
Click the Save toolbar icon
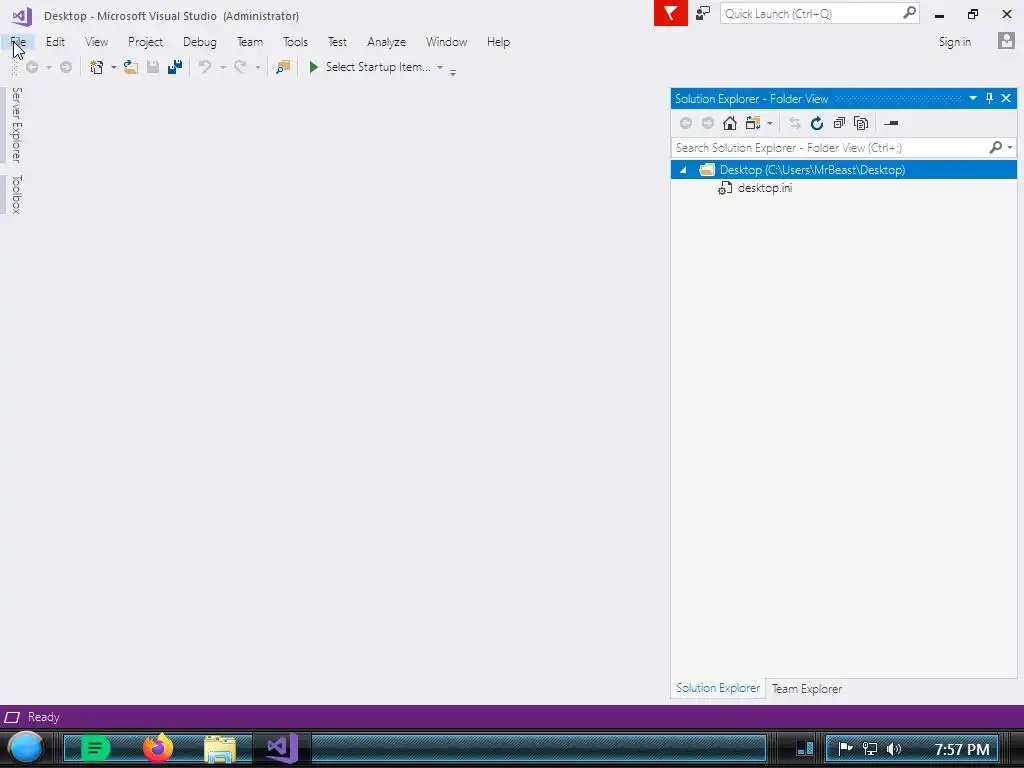click(153, 67)
